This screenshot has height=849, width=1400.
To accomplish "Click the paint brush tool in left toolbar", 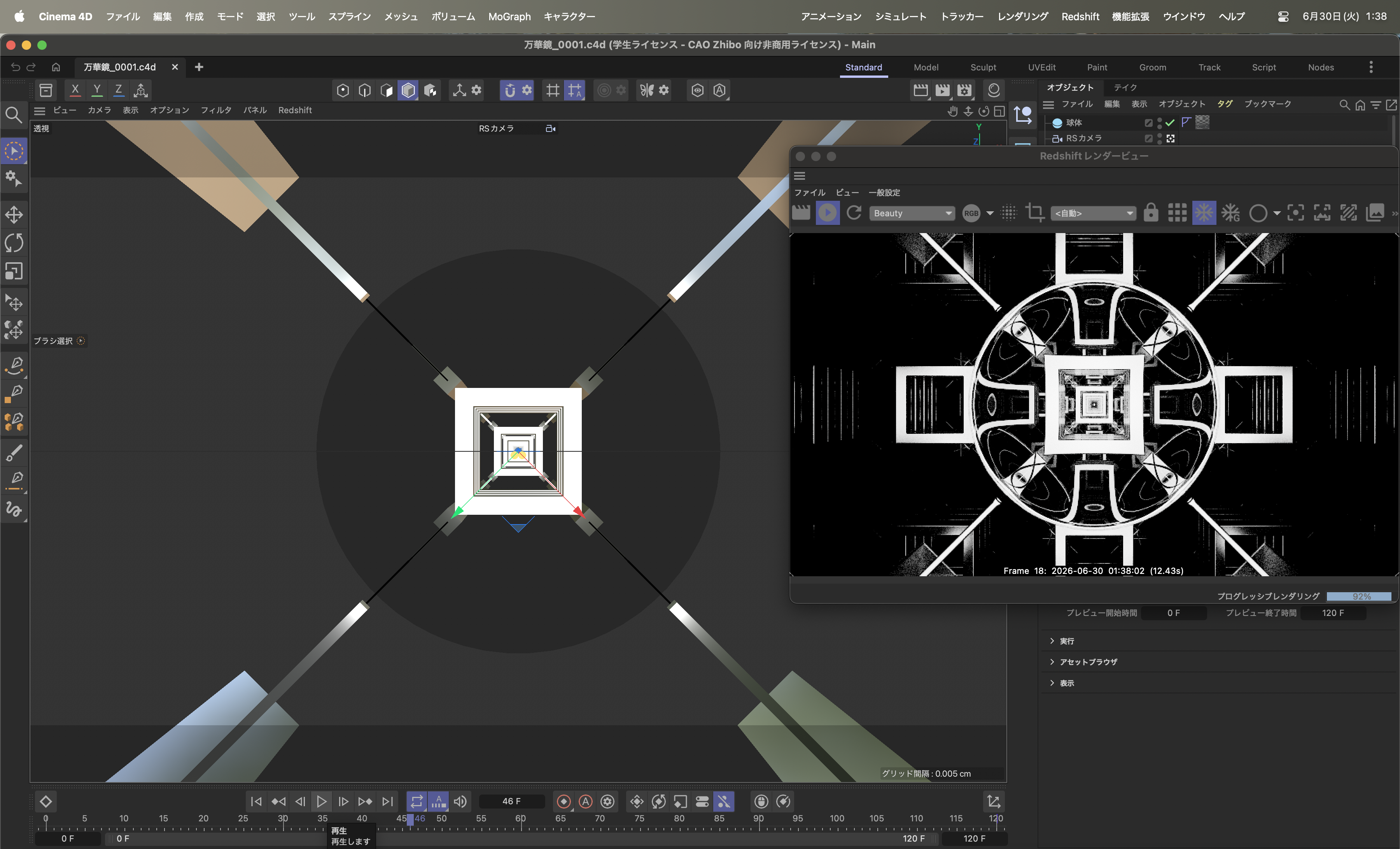I will (x=14, y=453).
